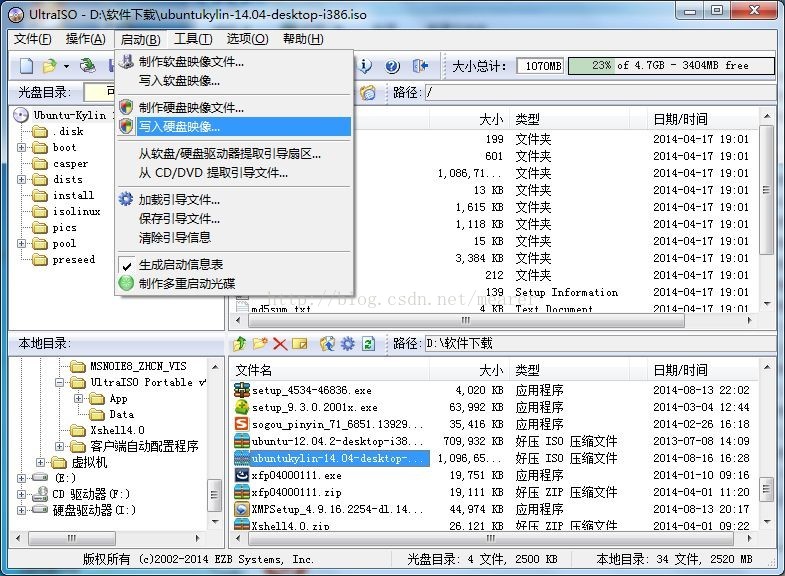Expand the boot folder node

21,148
